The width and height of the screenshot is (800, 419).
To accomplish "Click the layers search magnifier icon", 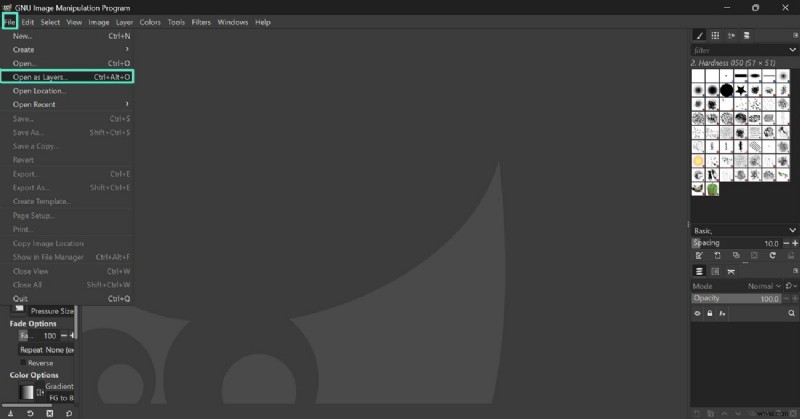I will (x=791, y=313).
